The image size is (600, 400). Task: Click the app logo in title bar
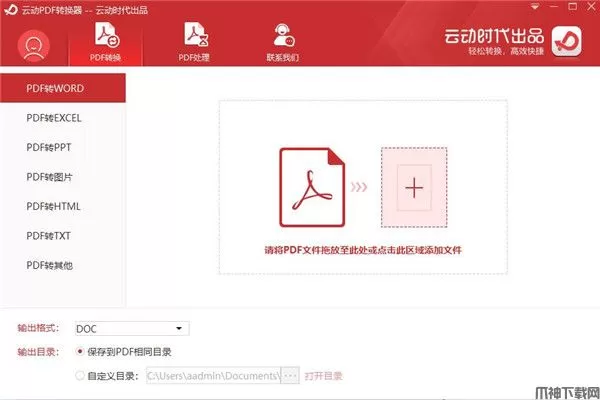pos(11,10)
